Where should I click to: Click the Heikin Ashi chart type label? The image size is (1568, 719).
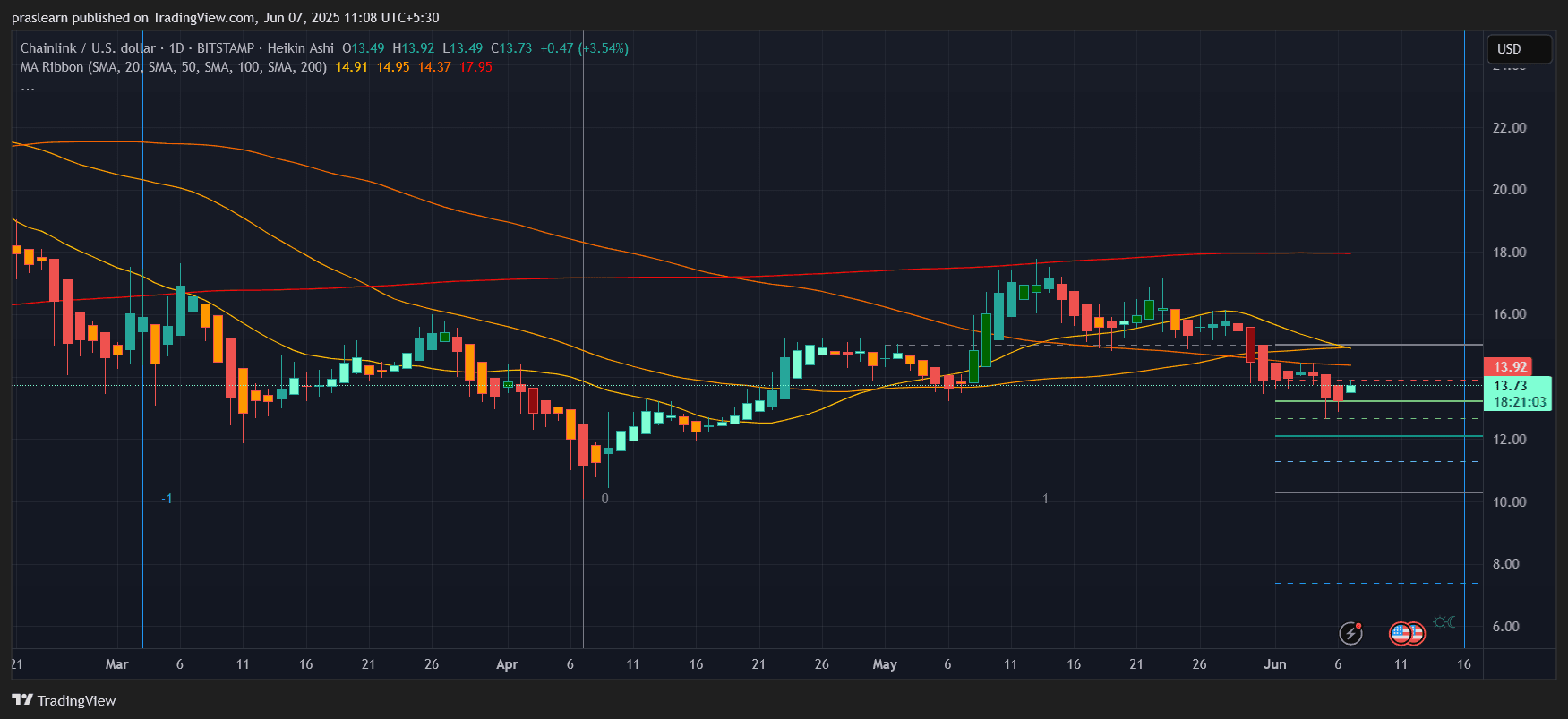(x=300, y=48)
